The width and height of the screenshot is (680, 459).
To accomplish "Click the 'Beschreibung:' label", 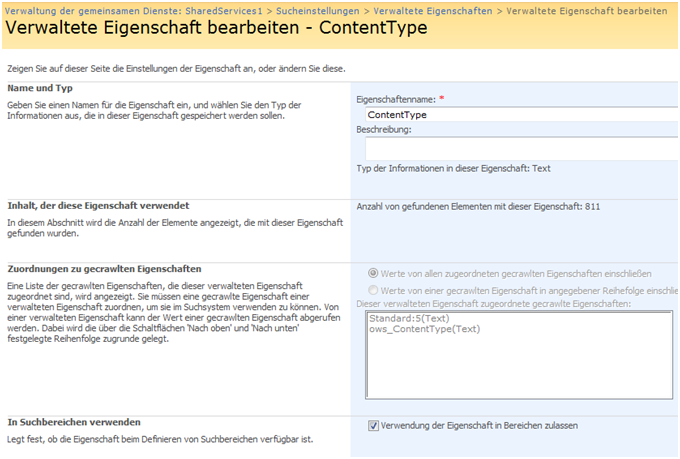I will pos(384,129).
